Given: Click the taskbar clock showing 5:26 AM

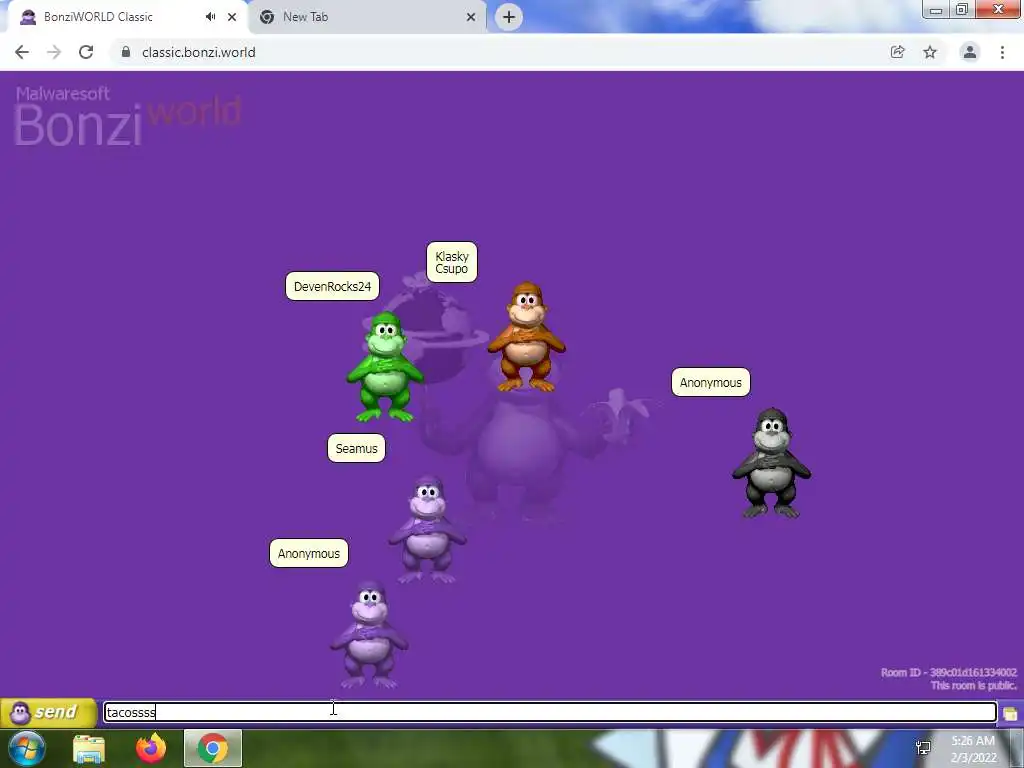Looking at the screenshot, I should 973,749.
